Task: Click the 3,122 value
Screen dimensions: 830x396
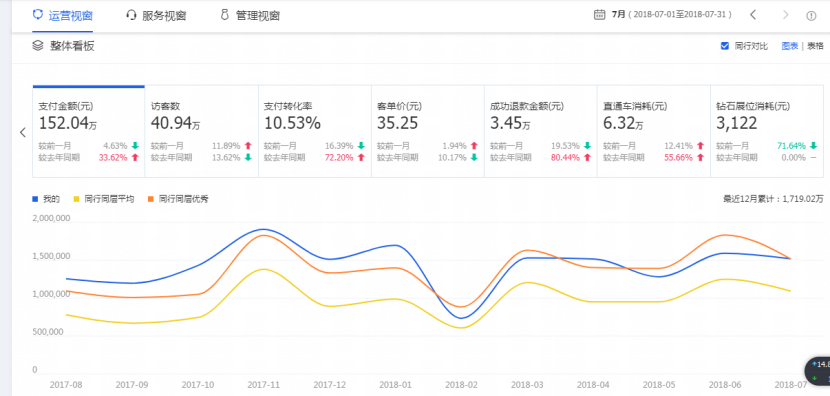Action: (737, 123)
